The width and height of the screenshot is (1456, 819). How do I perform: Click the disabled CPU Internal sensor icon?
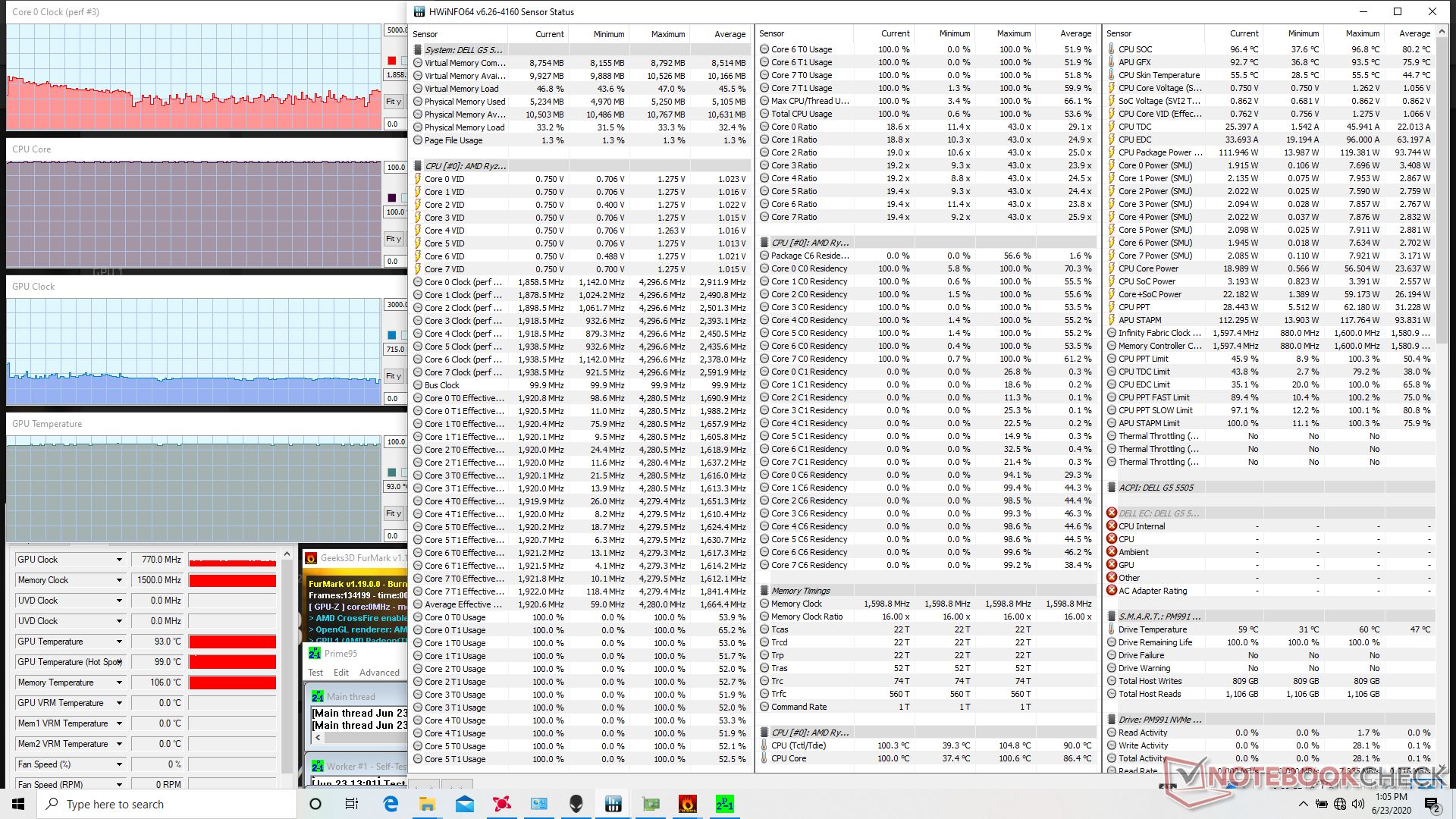pos(1112,526)
